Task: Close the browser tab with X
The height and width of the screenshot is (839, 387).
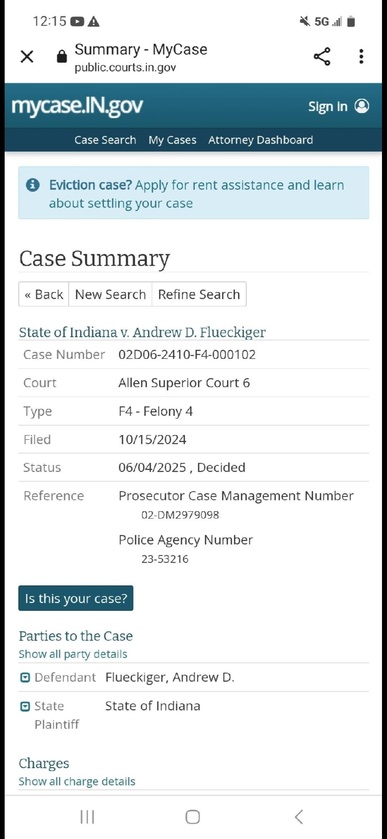Action: 26,56
